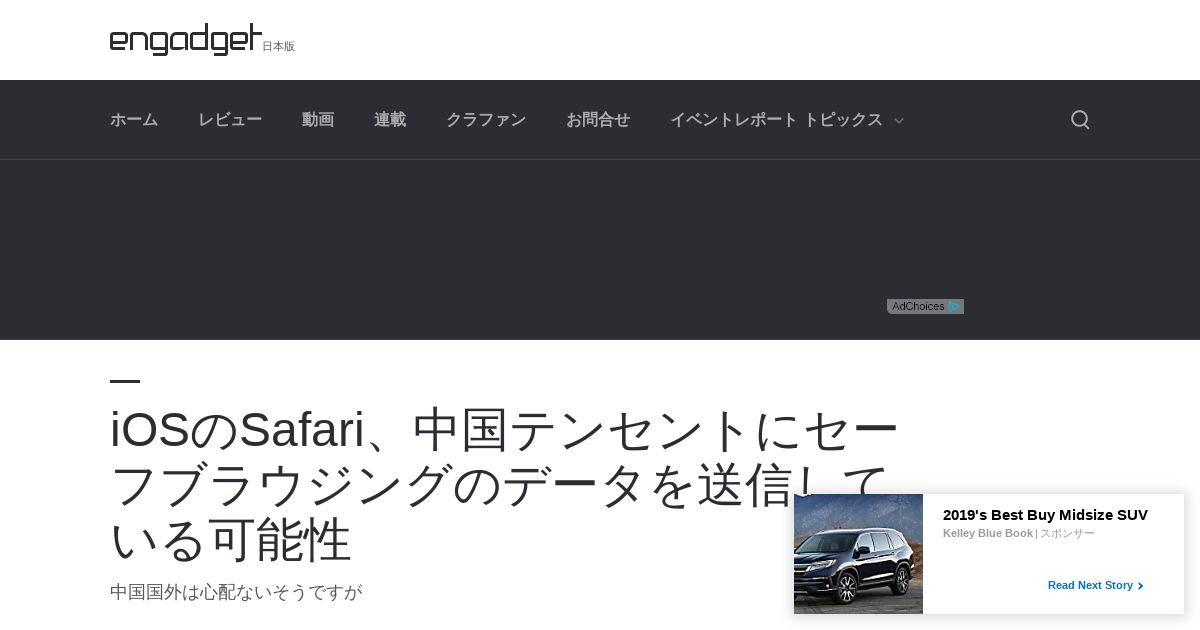Screen dimensions: 1200x630
Task: Click the Kelley Blue Book sponsor label
Action: tap(988, 533)
